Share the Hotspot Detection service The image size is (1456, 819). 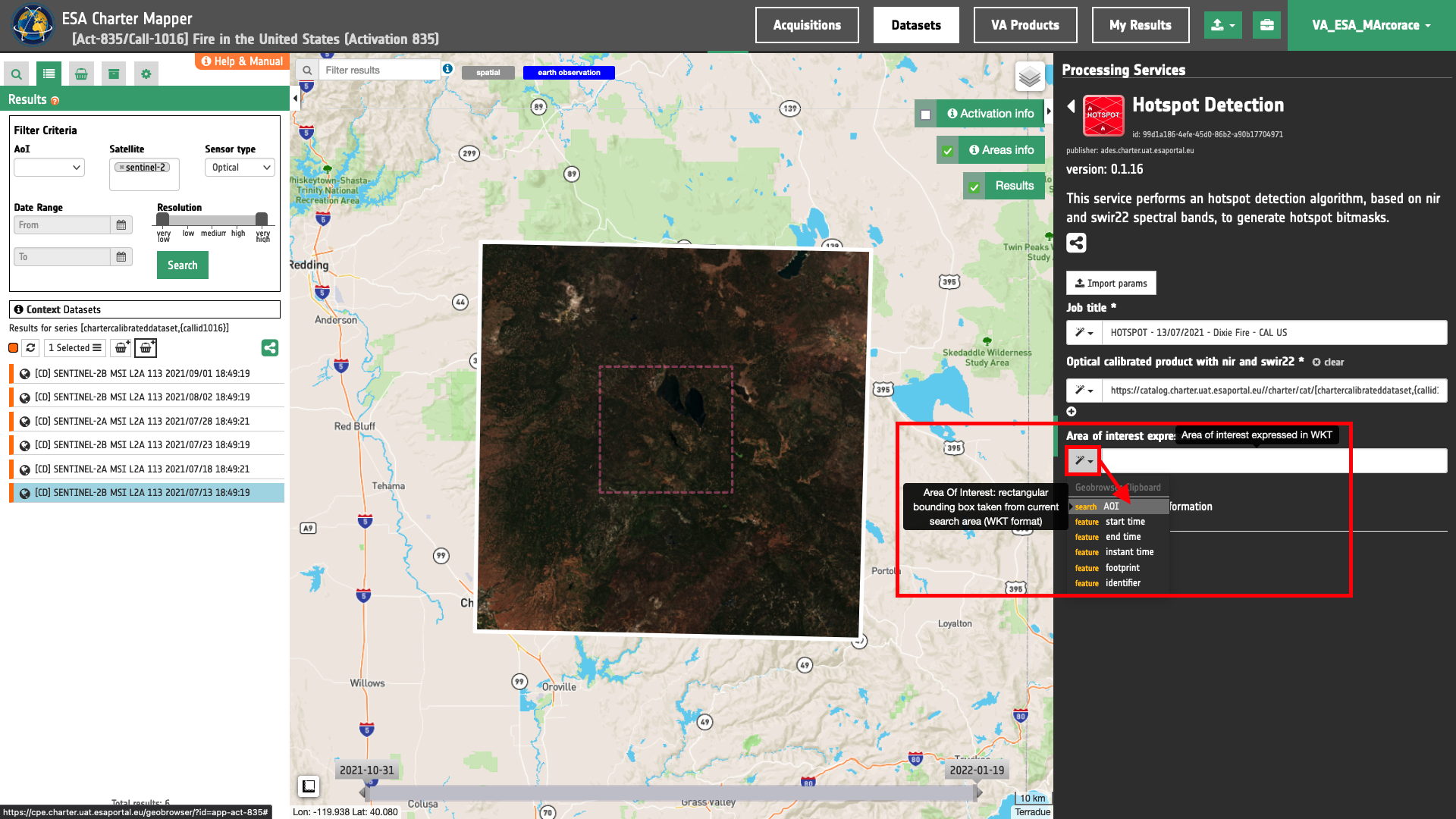tap(1077, 243)
